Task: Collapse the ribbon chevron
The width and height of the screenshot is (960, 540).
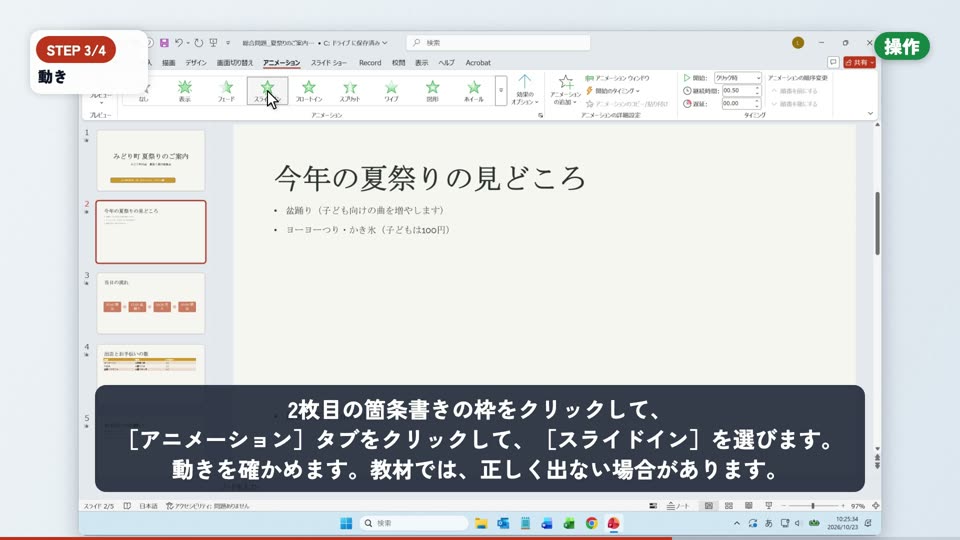Action: pyautogui.click(x=870, y=114)
